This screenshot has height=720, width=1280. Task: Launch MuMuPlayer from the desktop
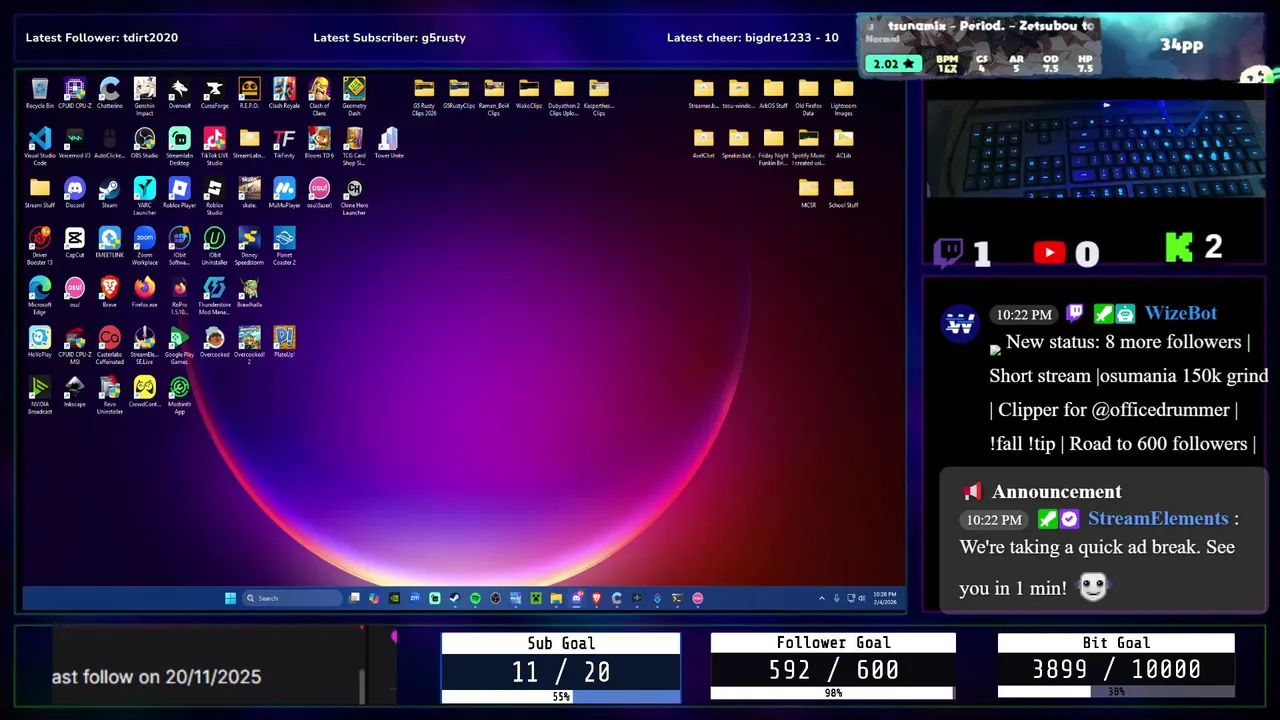click(x=284, y=192)
